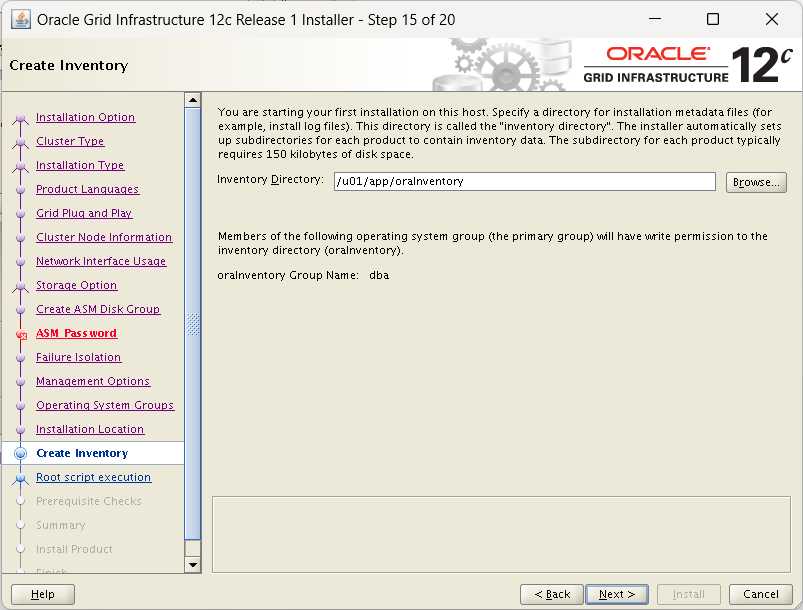
Task: Go to Cluster Type step
Action: pos(70,141)
